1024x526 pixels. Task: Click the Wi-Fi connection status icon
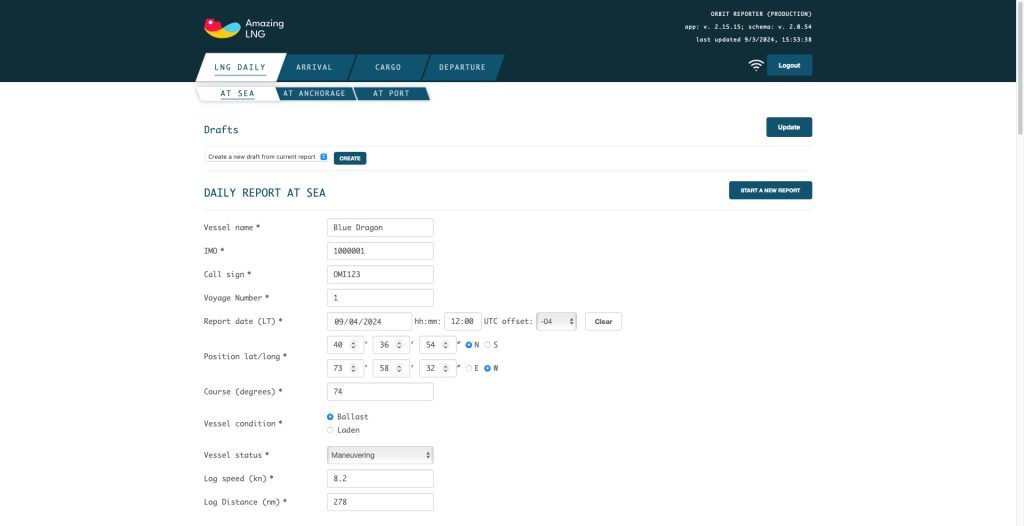756,65
